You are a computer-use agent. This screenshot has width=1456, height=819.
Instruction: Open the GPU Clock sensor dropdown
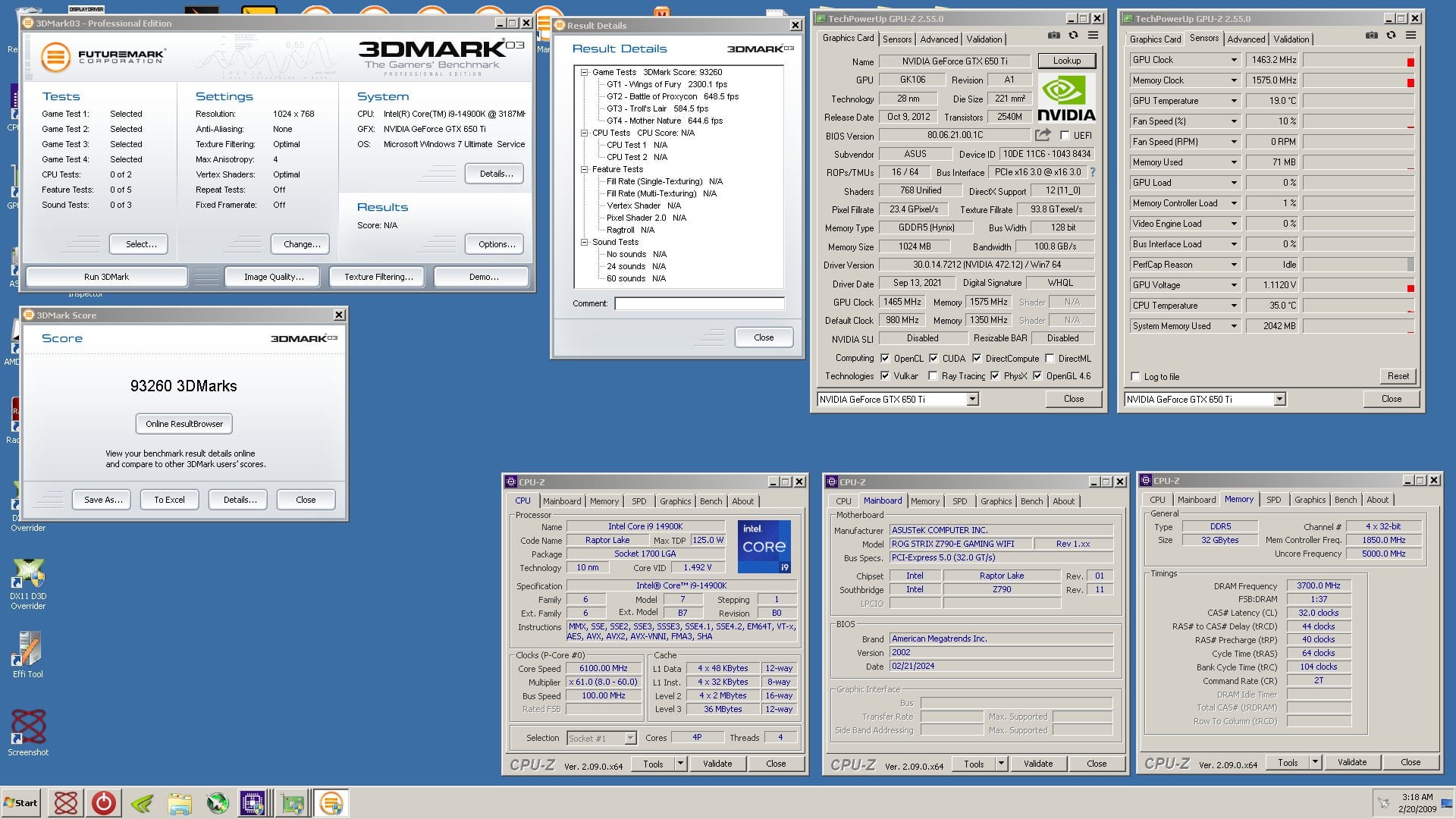click(x=1234, y=60)
